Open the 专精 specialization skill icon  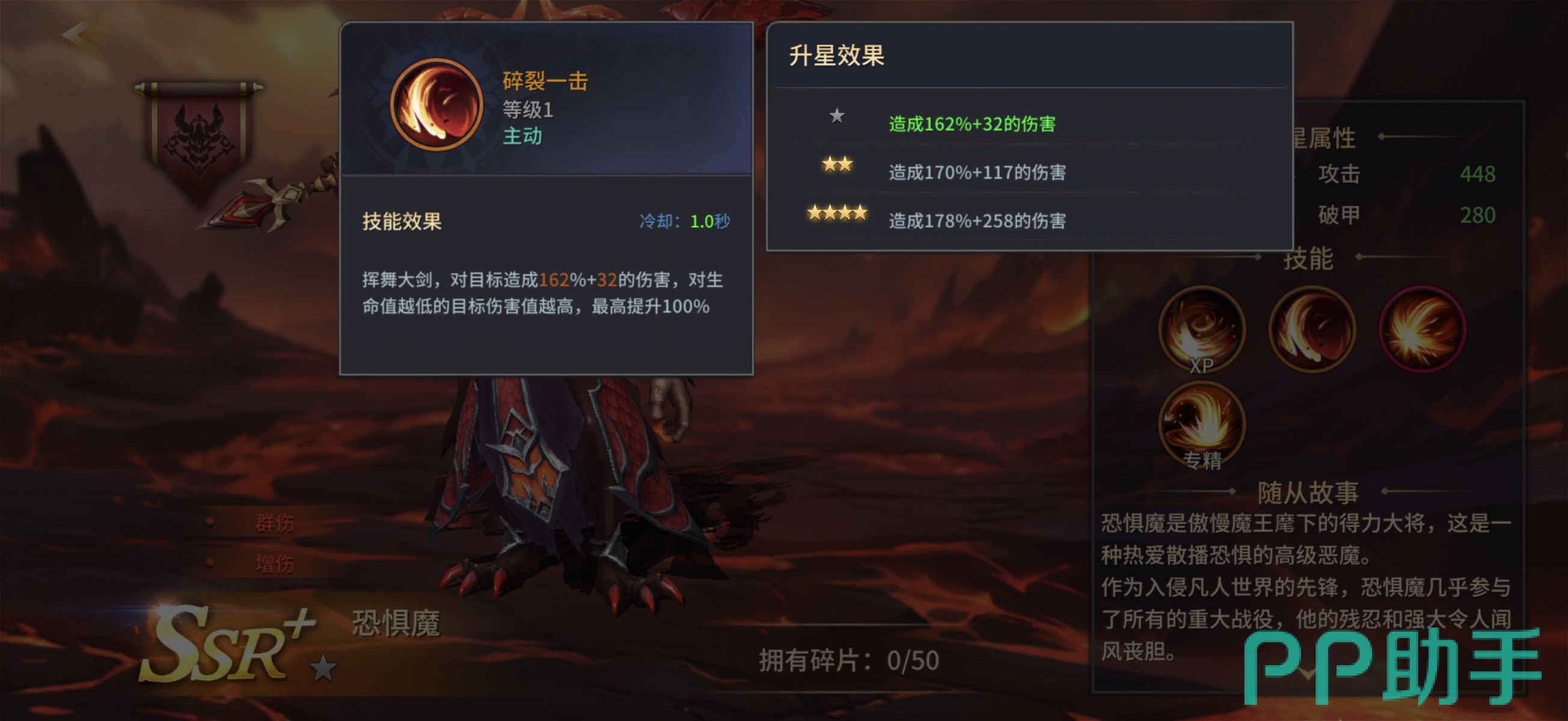point(1202,425)
